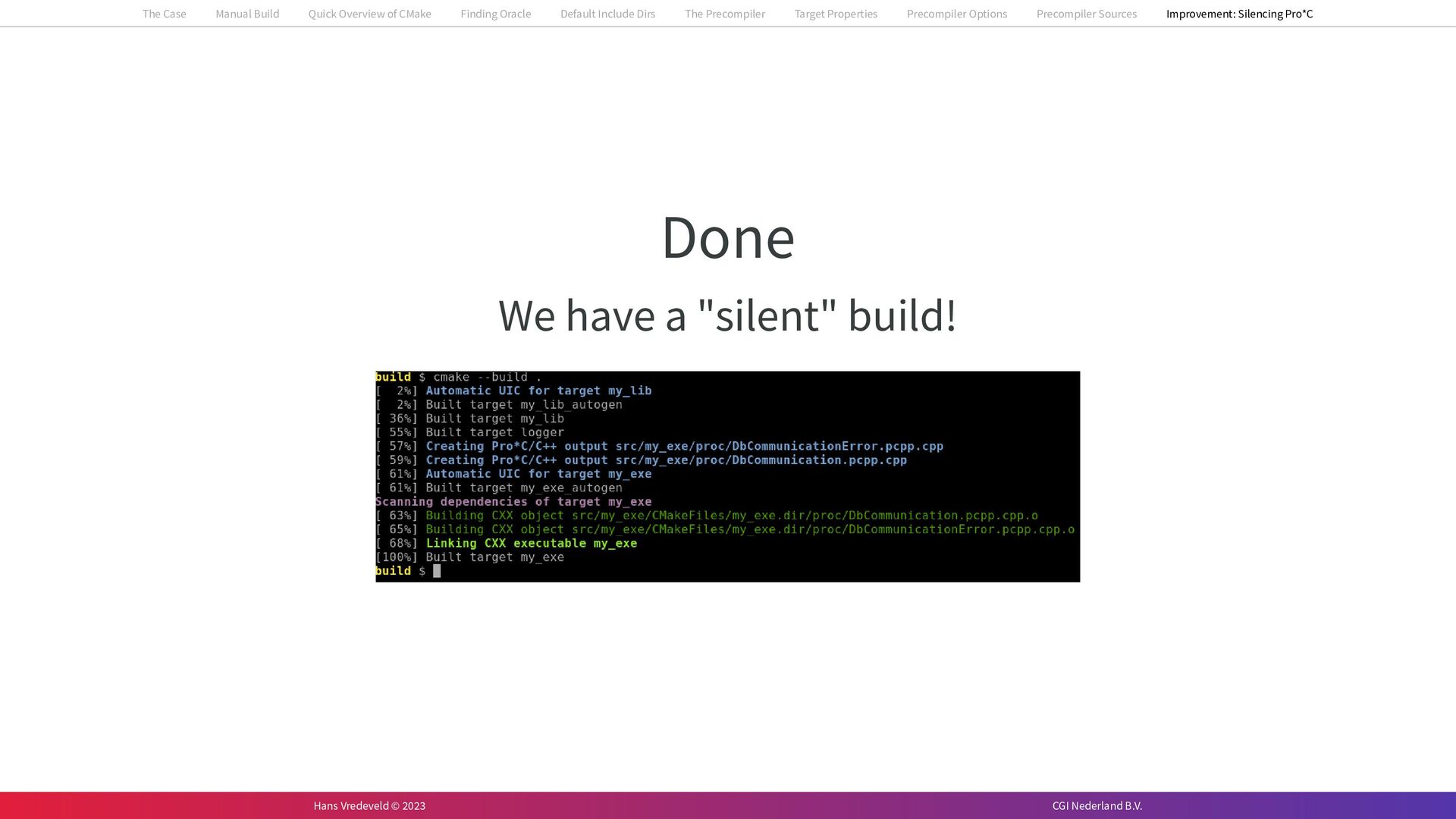
Task: Click the '[100%] Built target my_exe' line
Action: click(x=470, y=557)
